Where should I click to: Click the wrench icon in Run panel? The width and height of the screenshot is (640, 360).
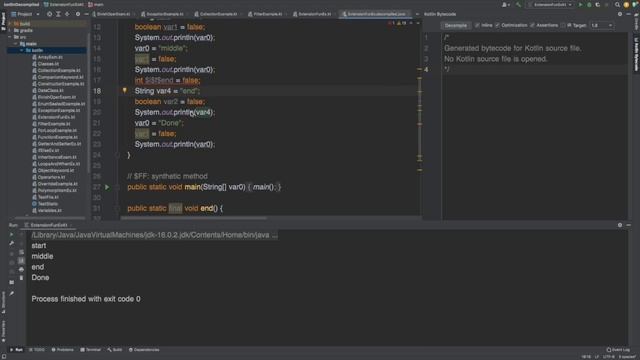11,243
